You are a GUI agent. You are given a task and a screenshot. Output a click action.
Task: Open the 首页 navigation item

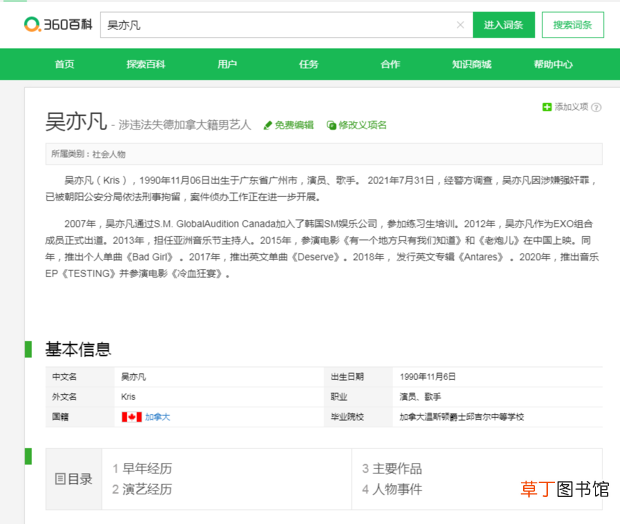[x=64, y=64]
